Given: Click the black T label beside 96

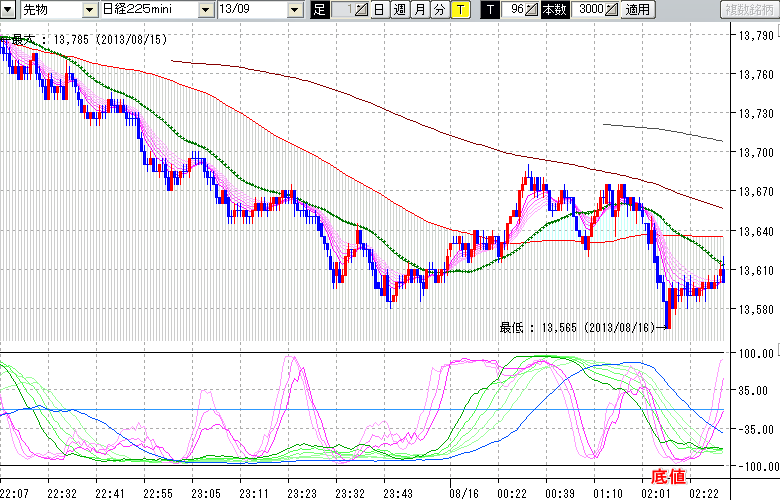Looking at the screenshot, I should [x=490, y=10].
